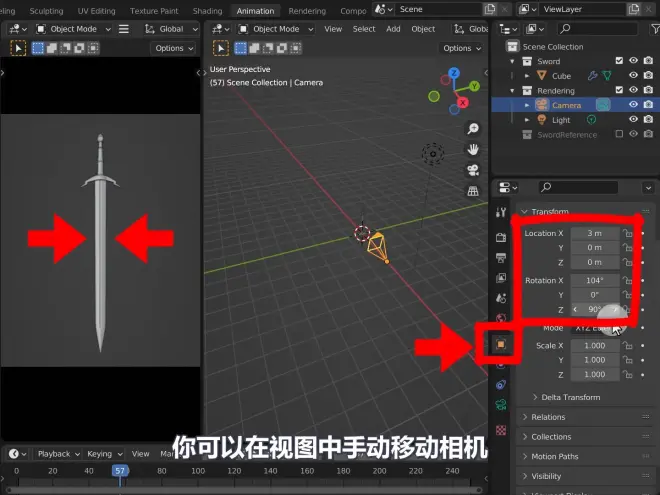
Task: Click the Cube modifier wrench icon
Action: 592,76
